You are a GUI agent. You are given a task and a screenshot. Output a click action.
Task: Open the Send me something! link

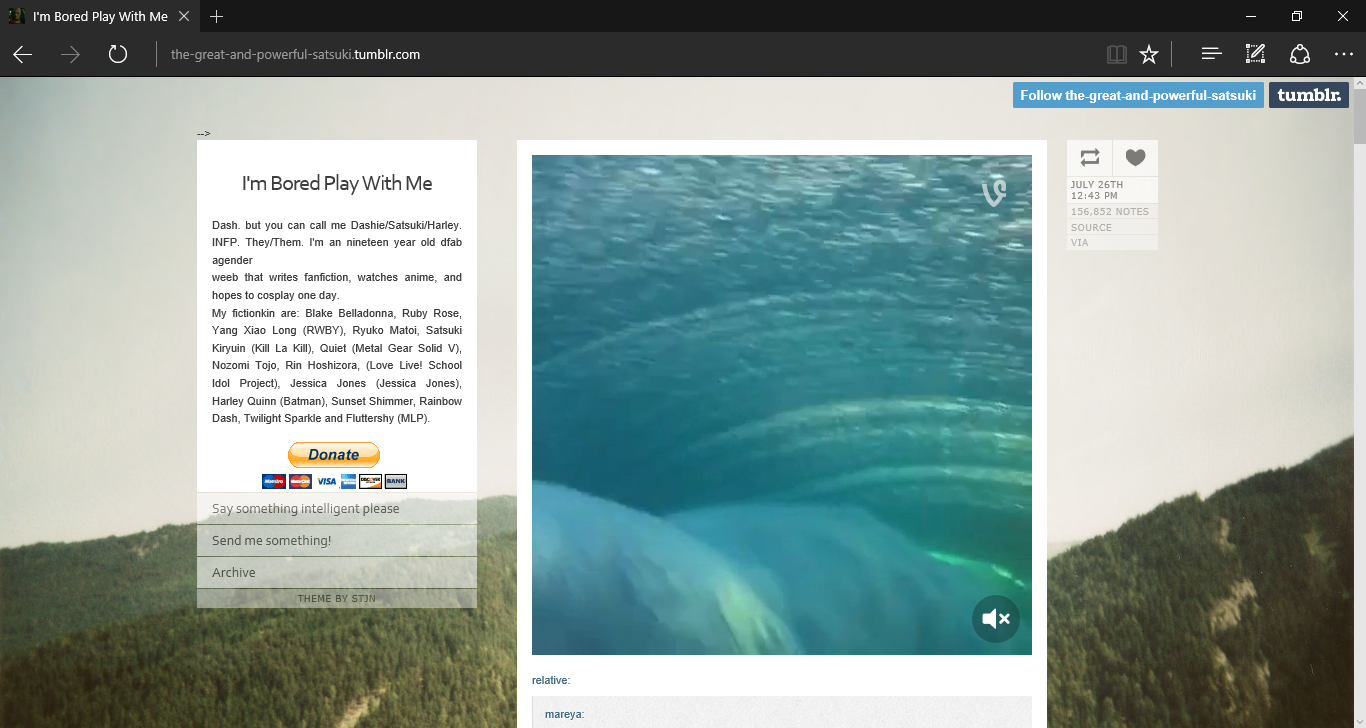coord(337,541)
